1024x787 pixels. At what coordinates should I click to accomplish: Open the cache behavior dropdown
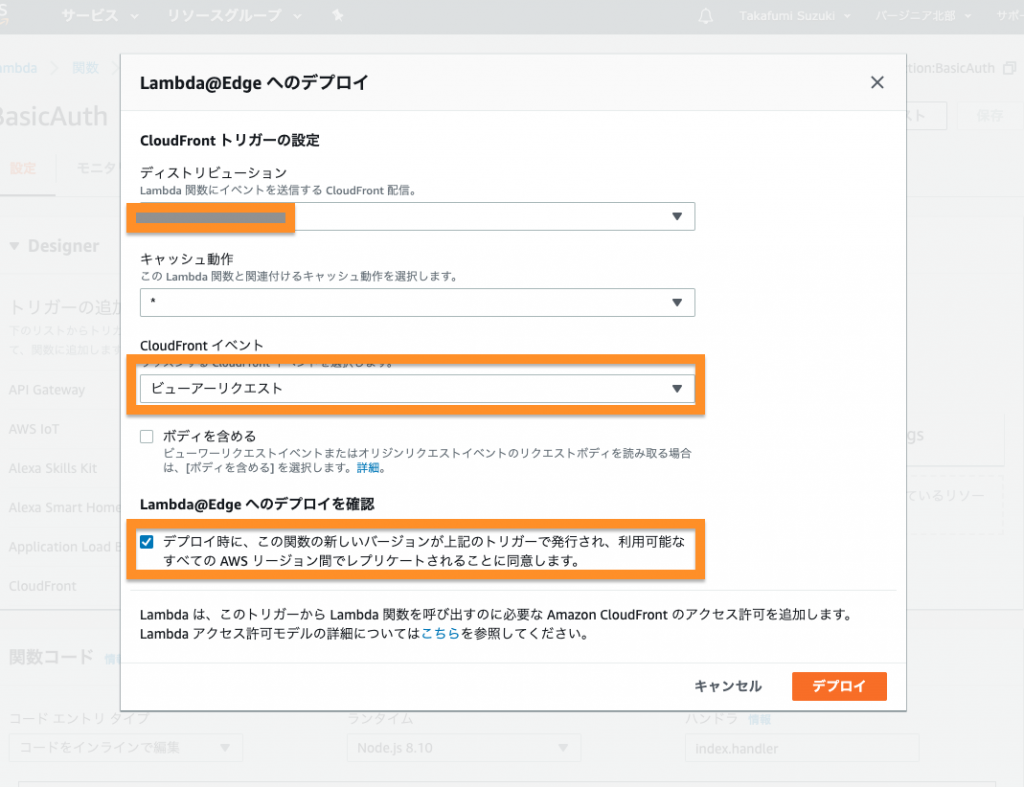tap(417, 302)
